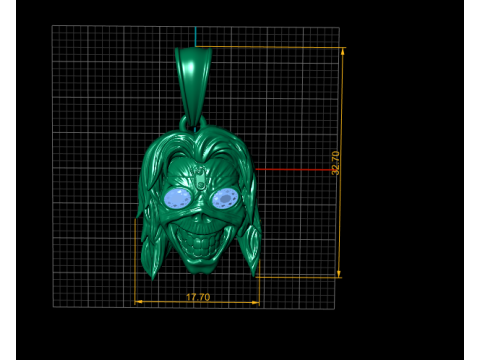Select the left blue gemstone eye
The width and height of the screenshot is (480, 360).
[x=178, y=198]
